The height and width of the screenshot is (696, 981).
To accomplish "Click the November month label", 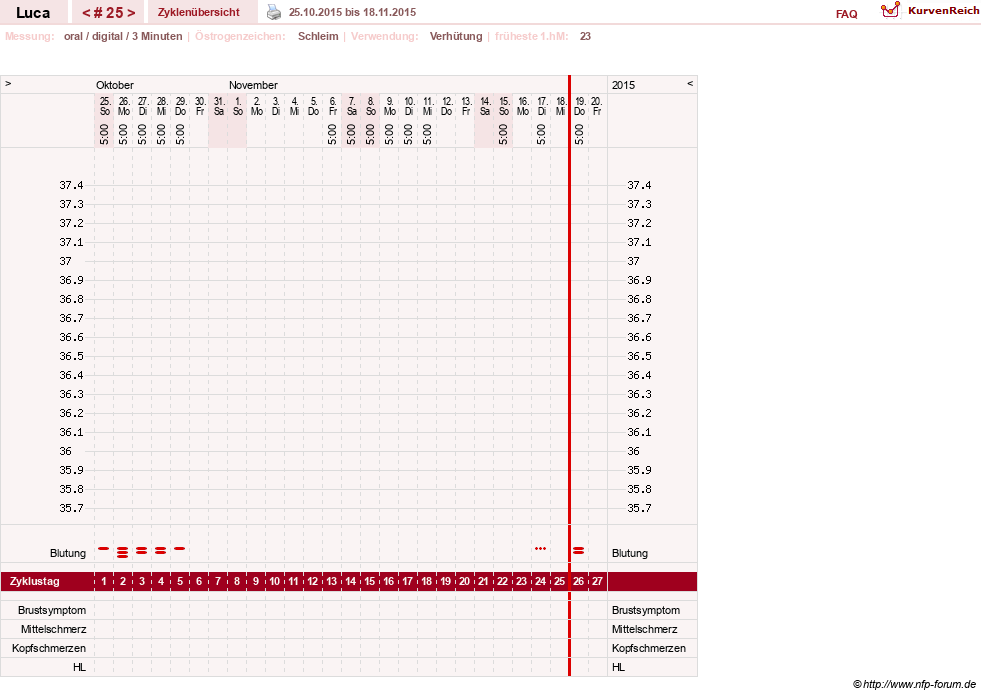I will pos(253,85).
